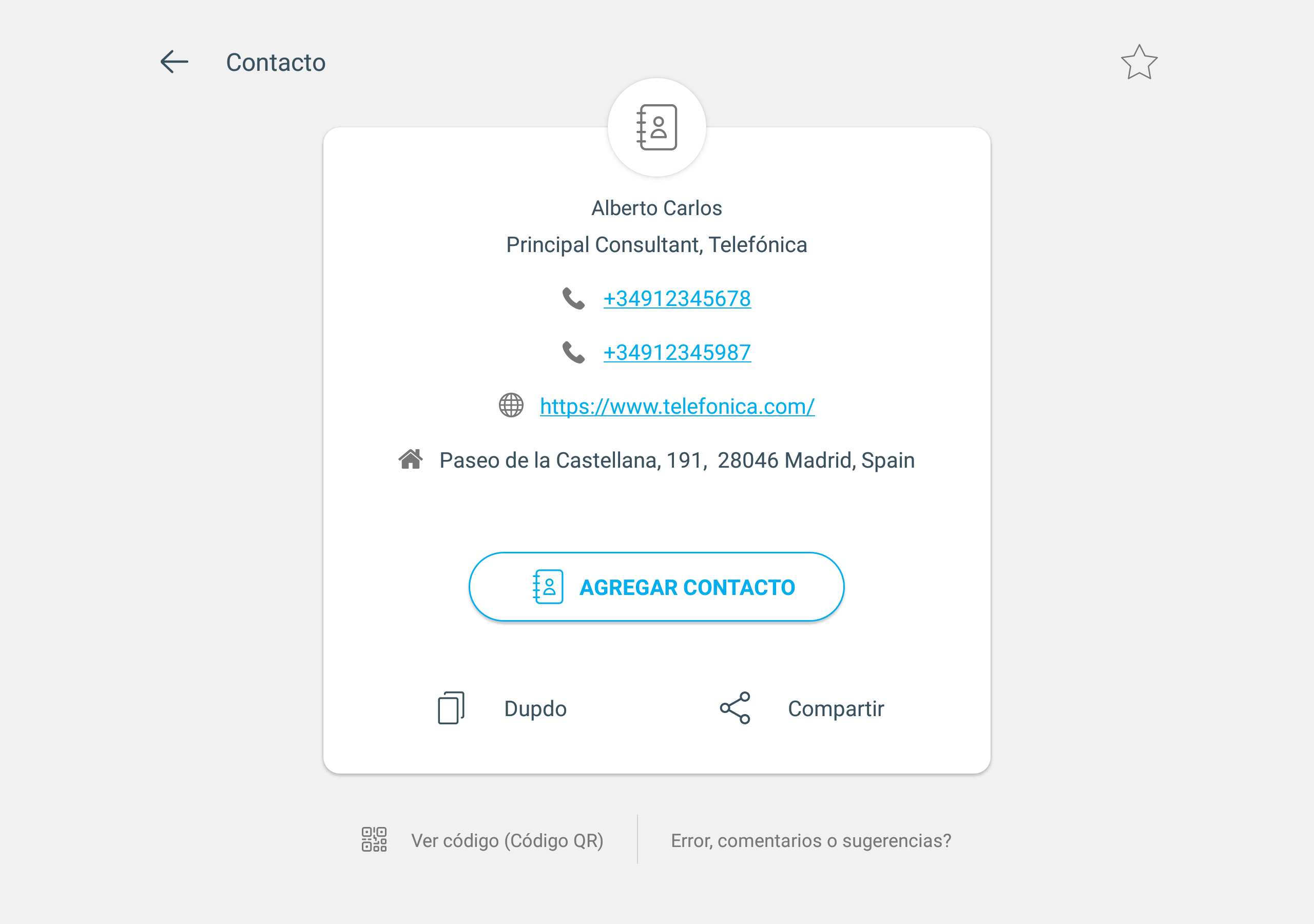Open Error, comentarios o sugerencias link

click(811, 840)
